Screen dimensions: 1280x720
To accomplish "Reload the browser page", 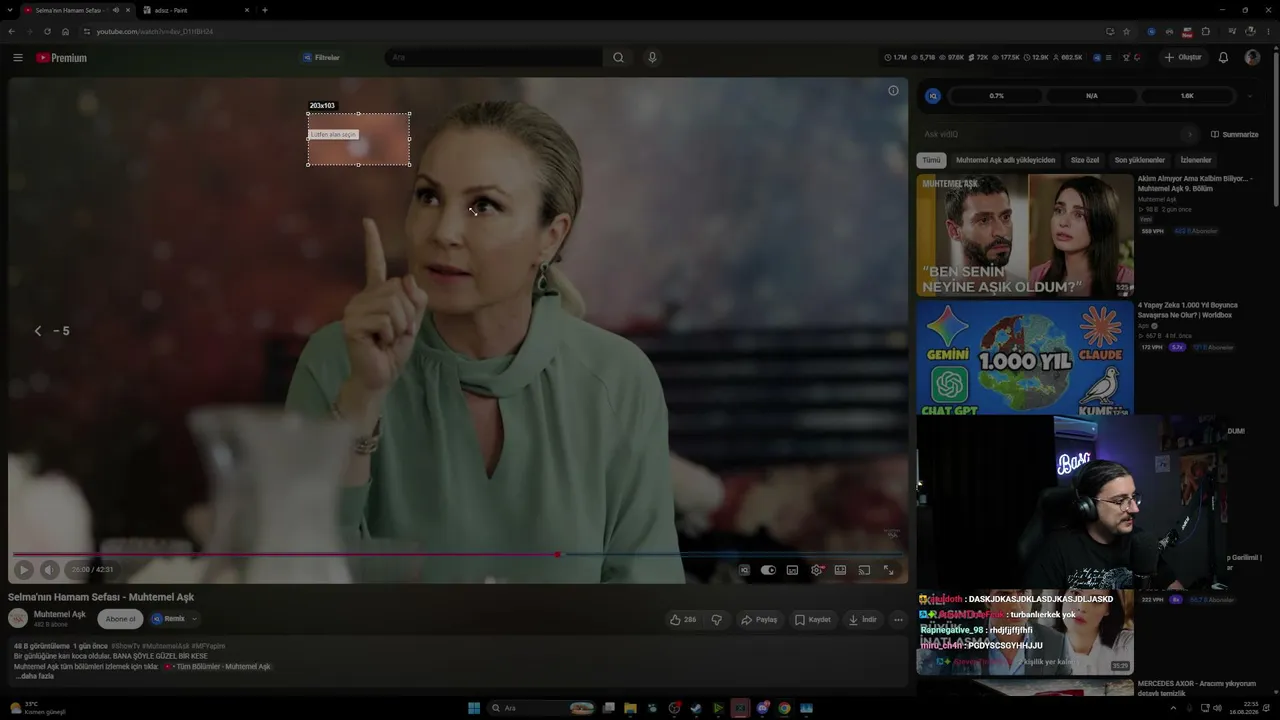I will point(47,31).
